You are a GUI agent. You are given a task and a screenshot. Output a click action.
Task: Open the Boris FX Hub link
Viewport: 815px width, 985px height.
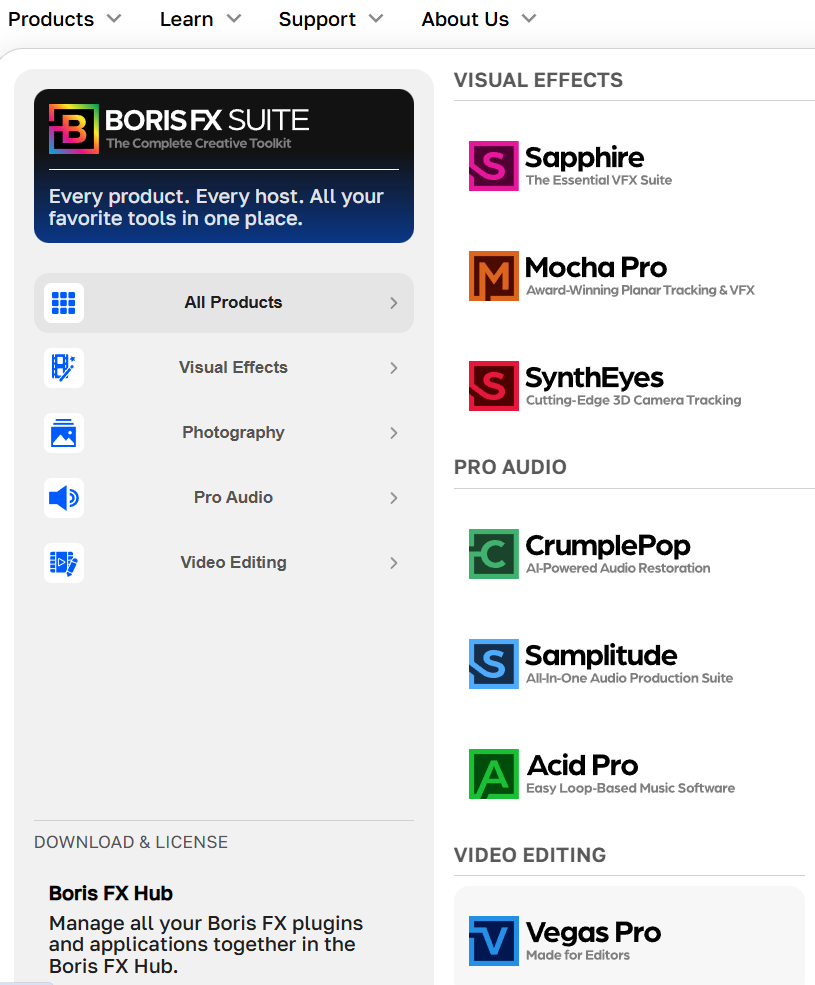(111, 893)
